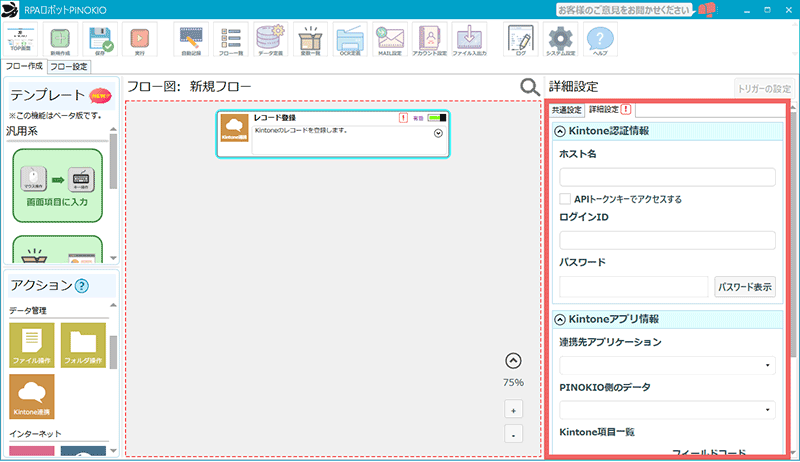
Task: Run the flow with 実行 icon
Action: (x=139, y=39)
